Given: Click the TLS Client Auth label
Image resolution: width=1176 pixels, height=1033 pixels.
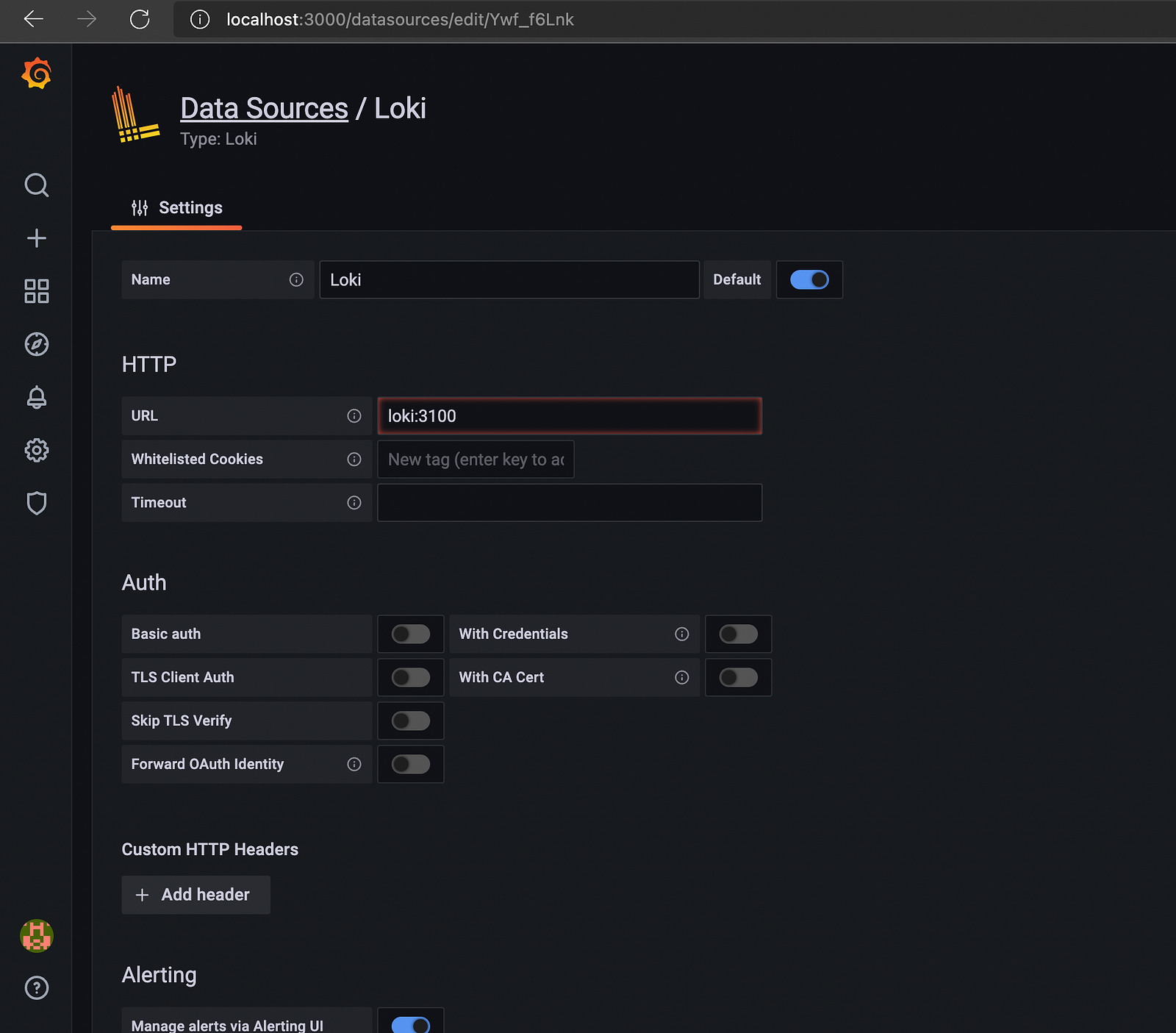Looking at the screenshot, I should click(x=183, y=677).
